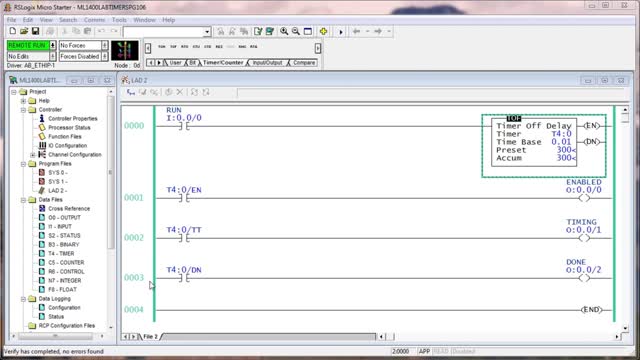
Task: Insert a TON instruction from the palette
Action: (162, 47)
